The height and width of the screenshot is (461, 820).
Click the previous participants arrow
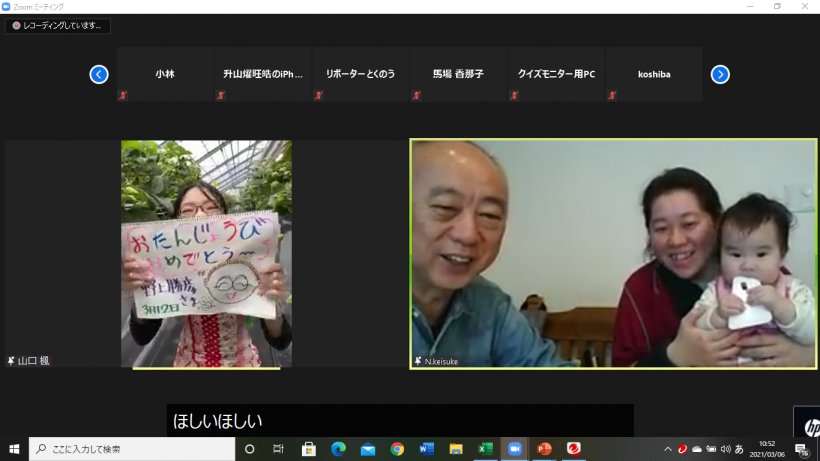click(99, 74)
